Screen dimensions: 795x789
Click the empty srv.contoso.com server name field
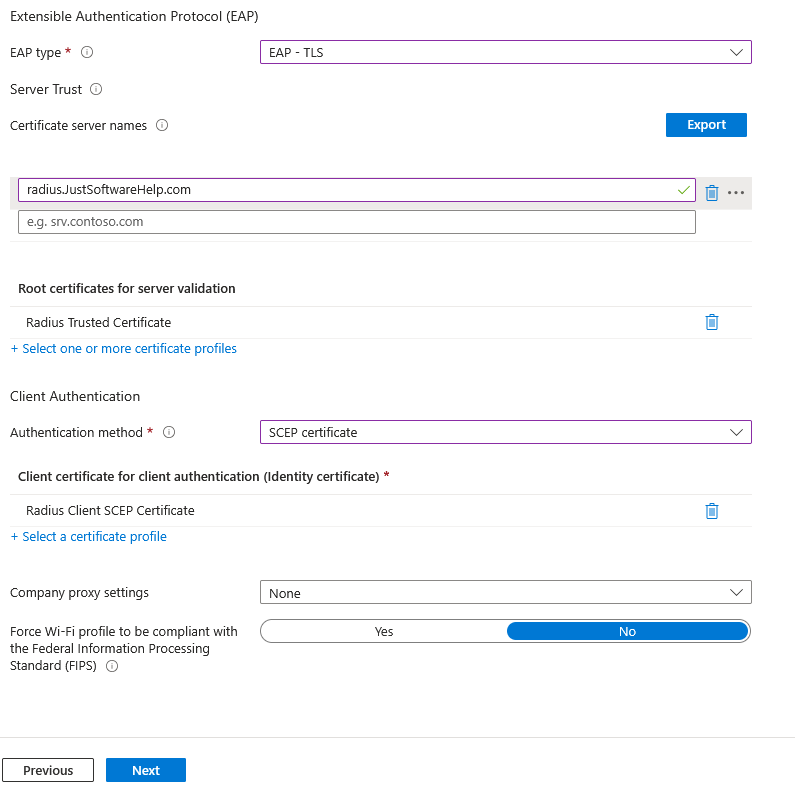tap(356, 222)
